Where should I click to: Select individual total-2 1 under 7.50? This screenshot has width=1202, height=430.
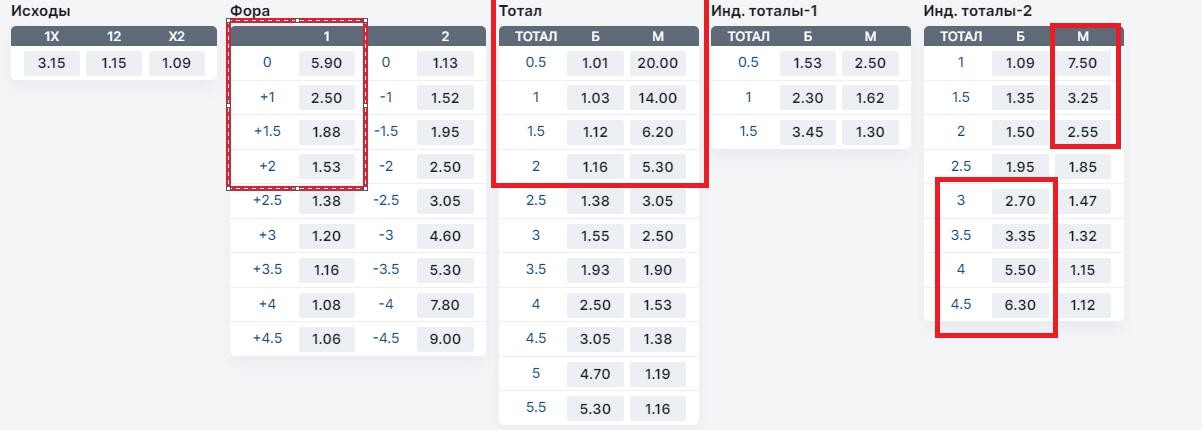1083,63
